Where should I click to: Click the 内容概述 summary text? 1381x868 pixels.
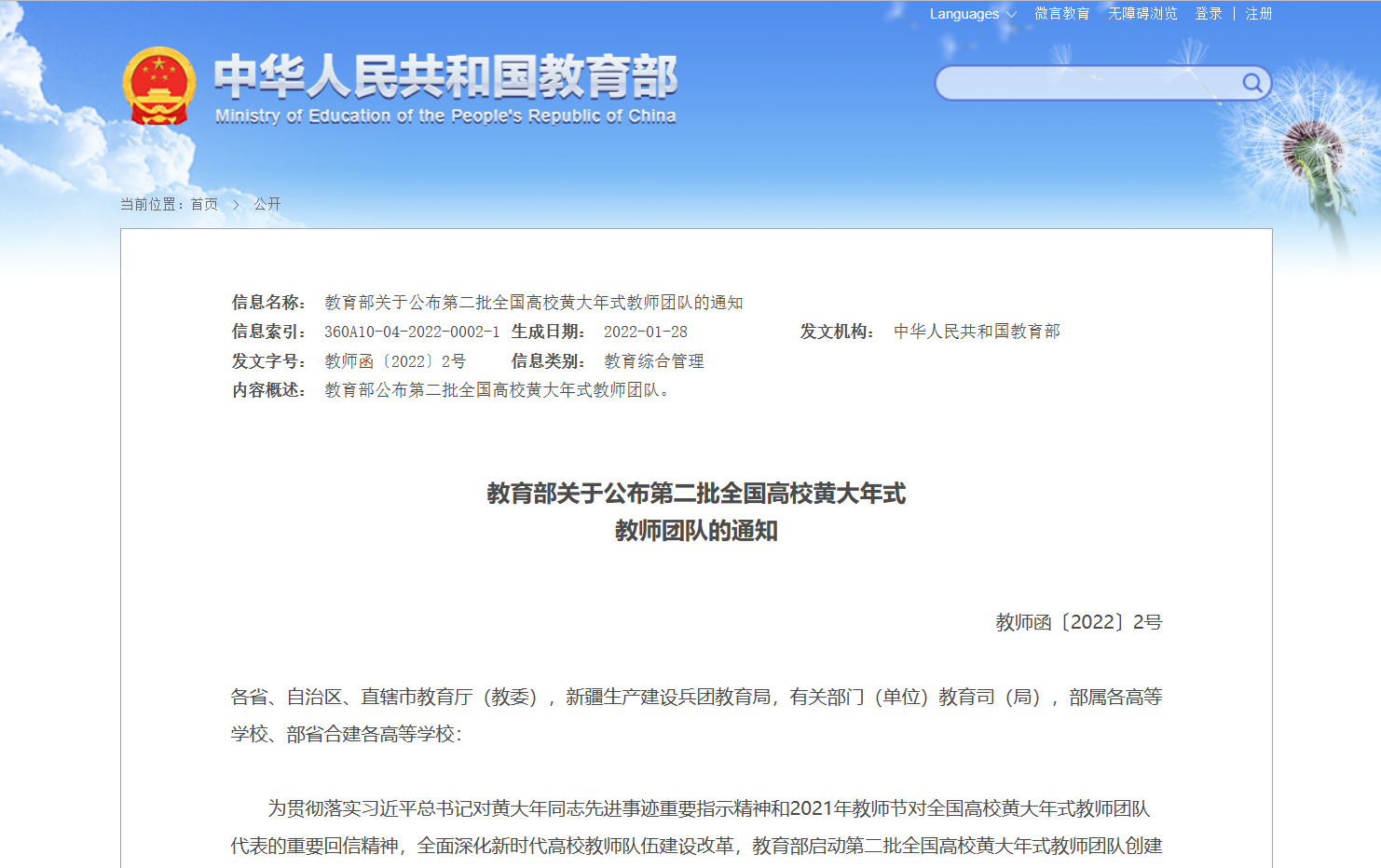point(498,390)
